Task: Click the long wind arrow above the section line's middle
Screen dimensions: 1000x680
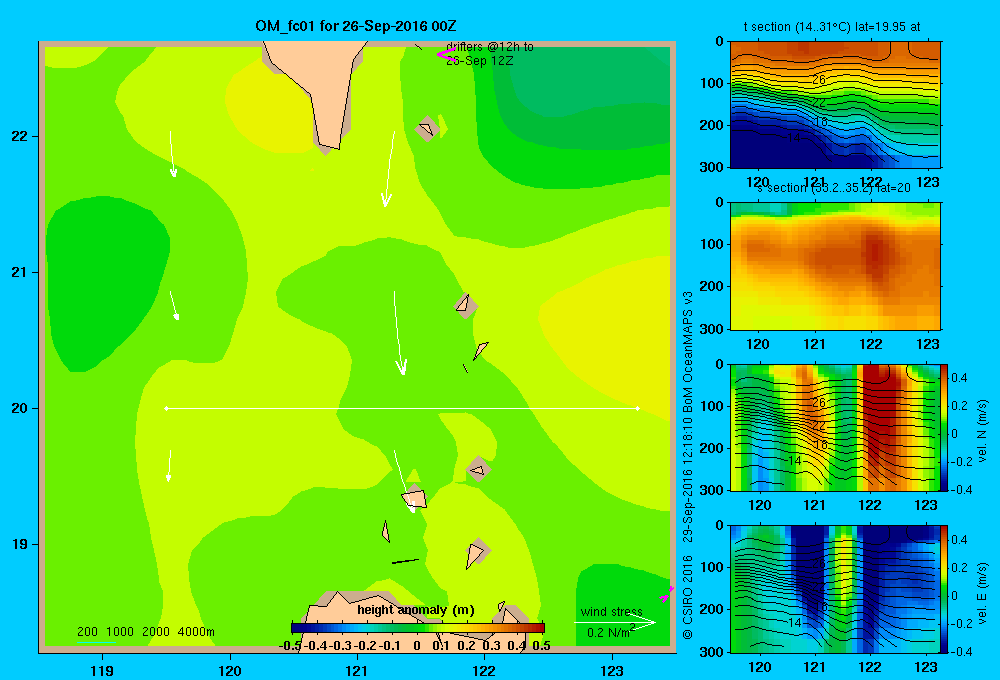Action: (x=399, y=333)
